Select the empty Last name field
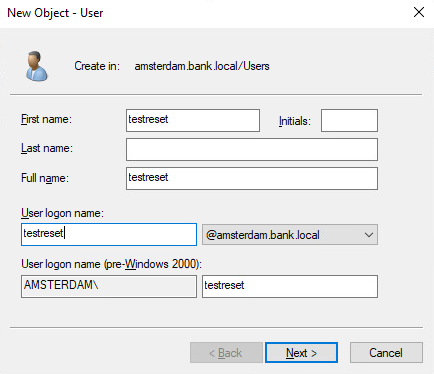This screenshot has height=374, width=434. pos(252,149)
